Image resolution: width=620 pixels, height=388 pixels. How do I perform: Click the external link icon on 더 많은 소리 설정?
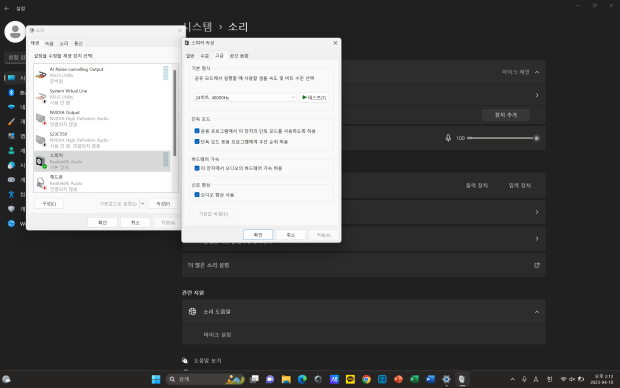(x=537, y=265)
